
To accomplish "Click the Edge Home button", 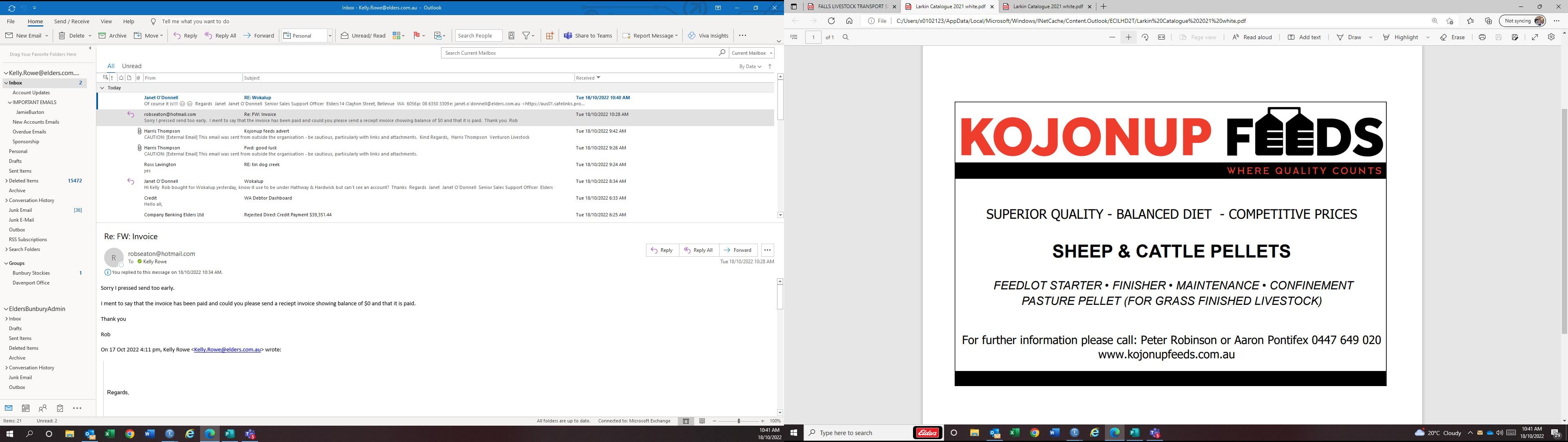I will click(849, 21).
